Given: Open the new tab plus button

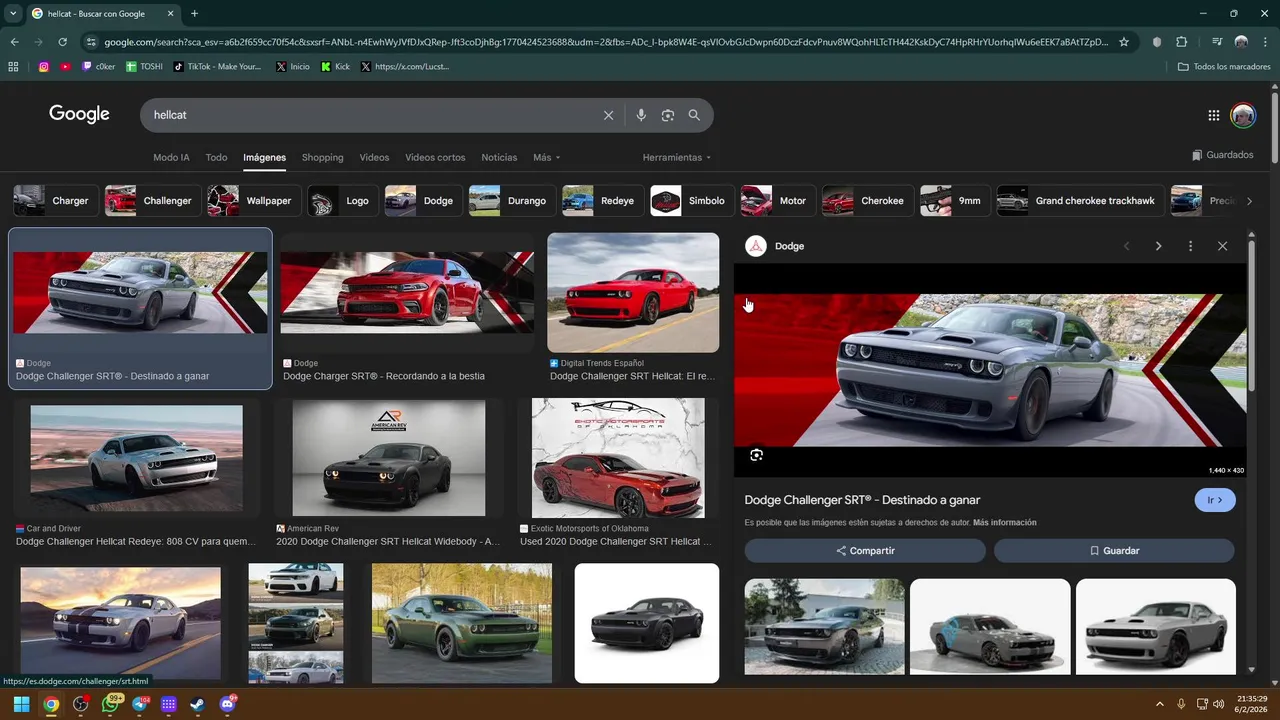Looking at the screenshot, I should coord(194,14).
